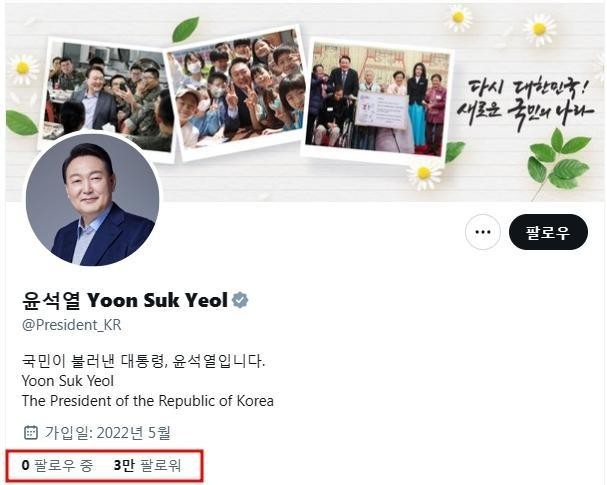Click the left banner photo with soldiers
Image resolution: width=607 pixels, height=485 pixels.
[106, 97]
